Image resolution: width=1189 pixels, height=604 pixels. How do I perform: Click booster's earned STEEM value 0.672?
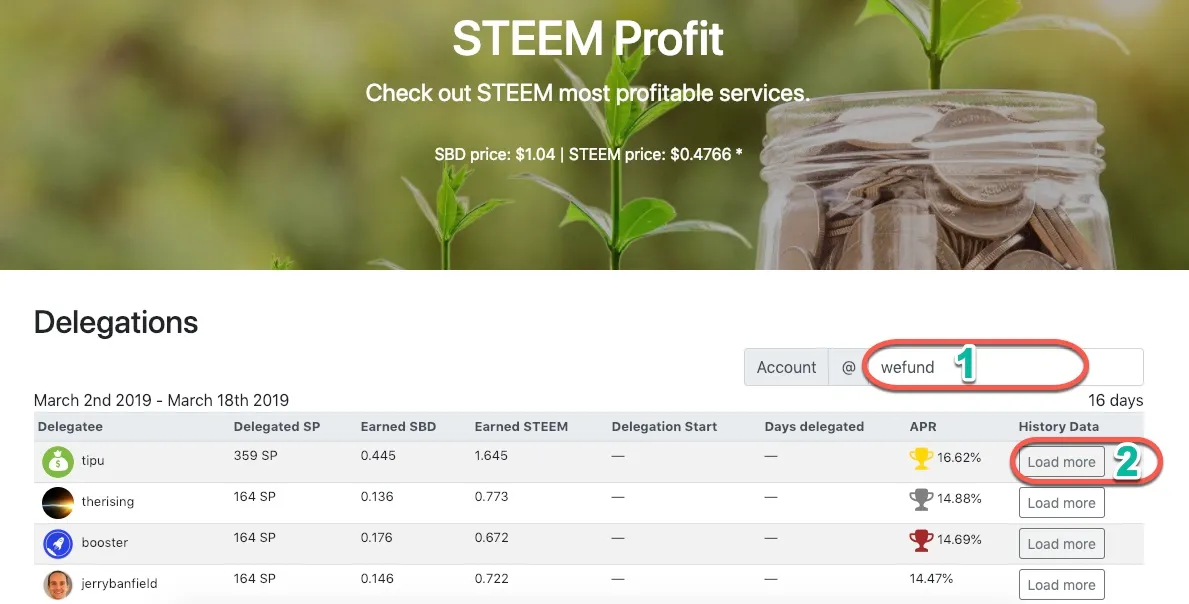(x=491, y=538)
